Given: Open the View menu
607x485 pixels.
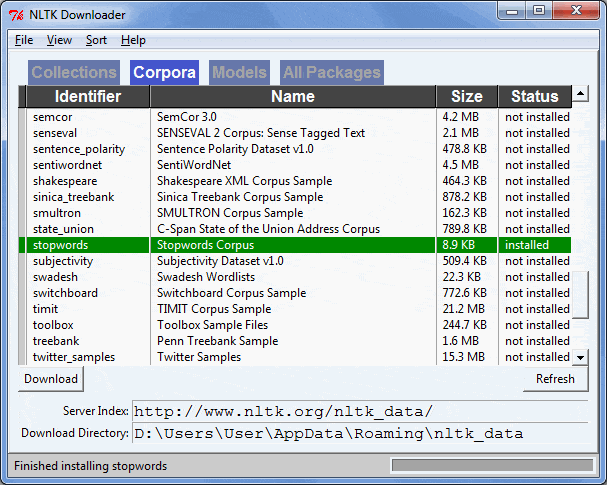Looking at the screenshot, I should click(59, 40).
